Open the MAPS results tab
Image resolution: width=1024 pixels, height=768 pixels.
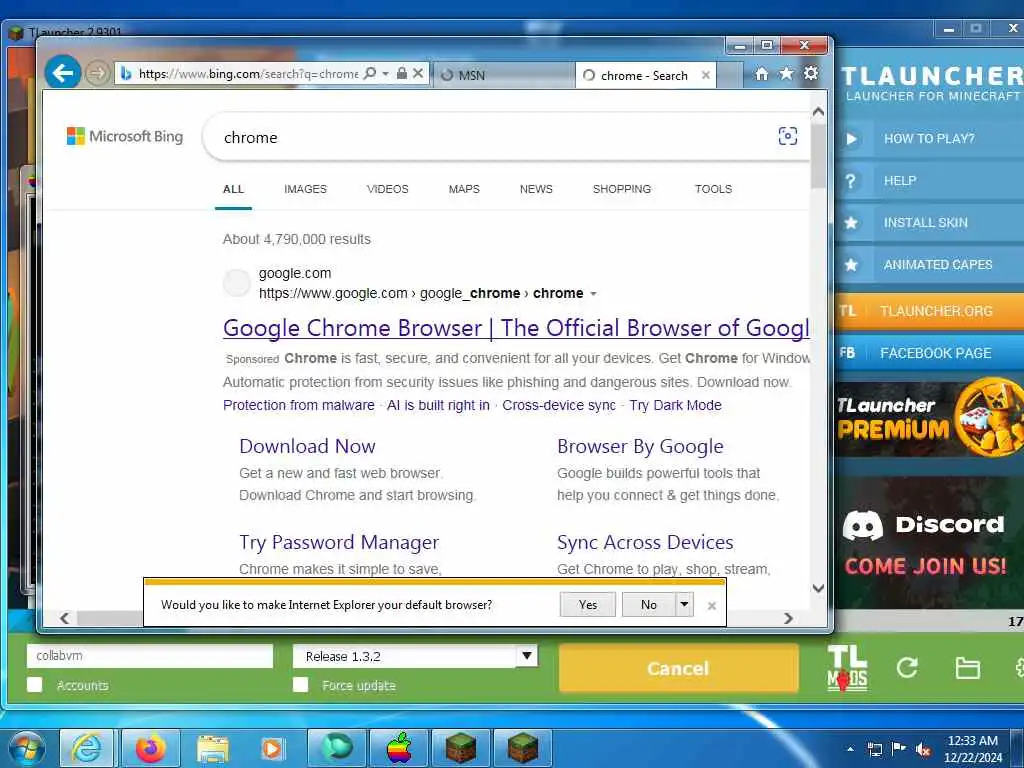pyautogui.click(x=464, y=189)
